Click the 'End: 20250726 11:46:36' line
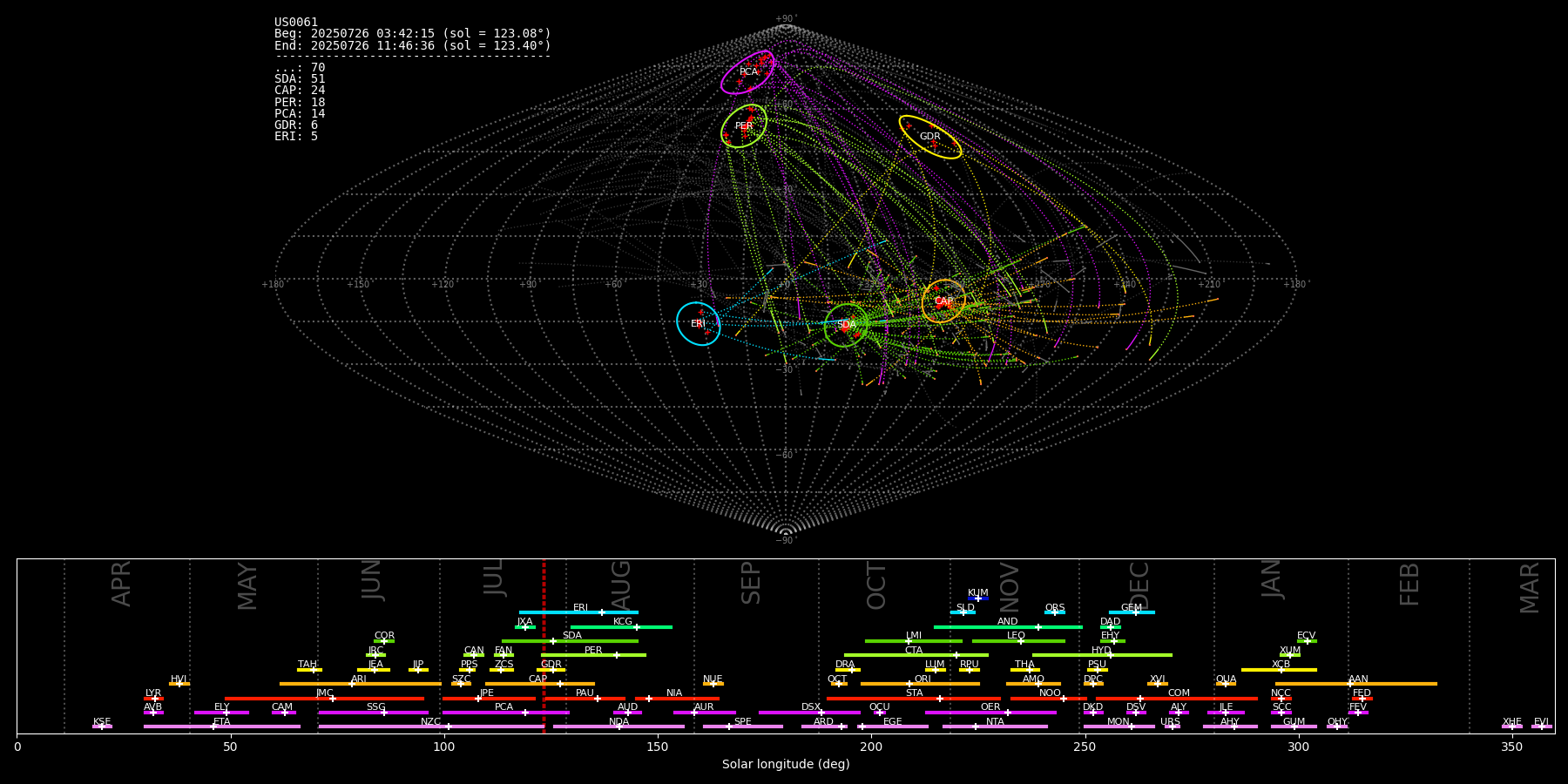 [x=413, y=45]
